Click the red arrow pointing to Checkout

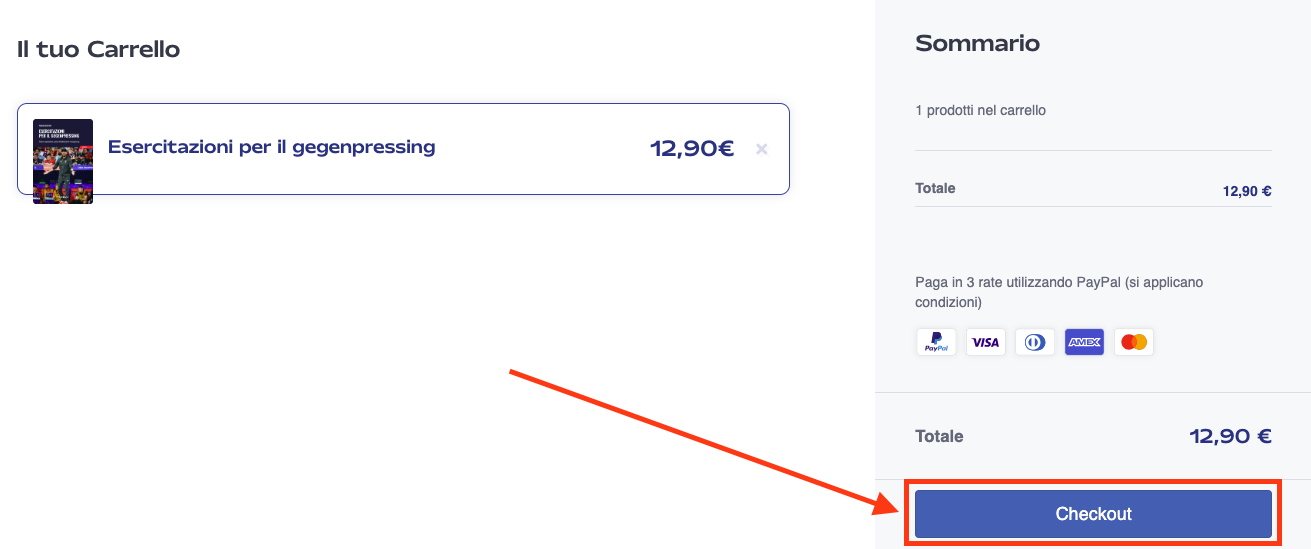tap(700, 439)
